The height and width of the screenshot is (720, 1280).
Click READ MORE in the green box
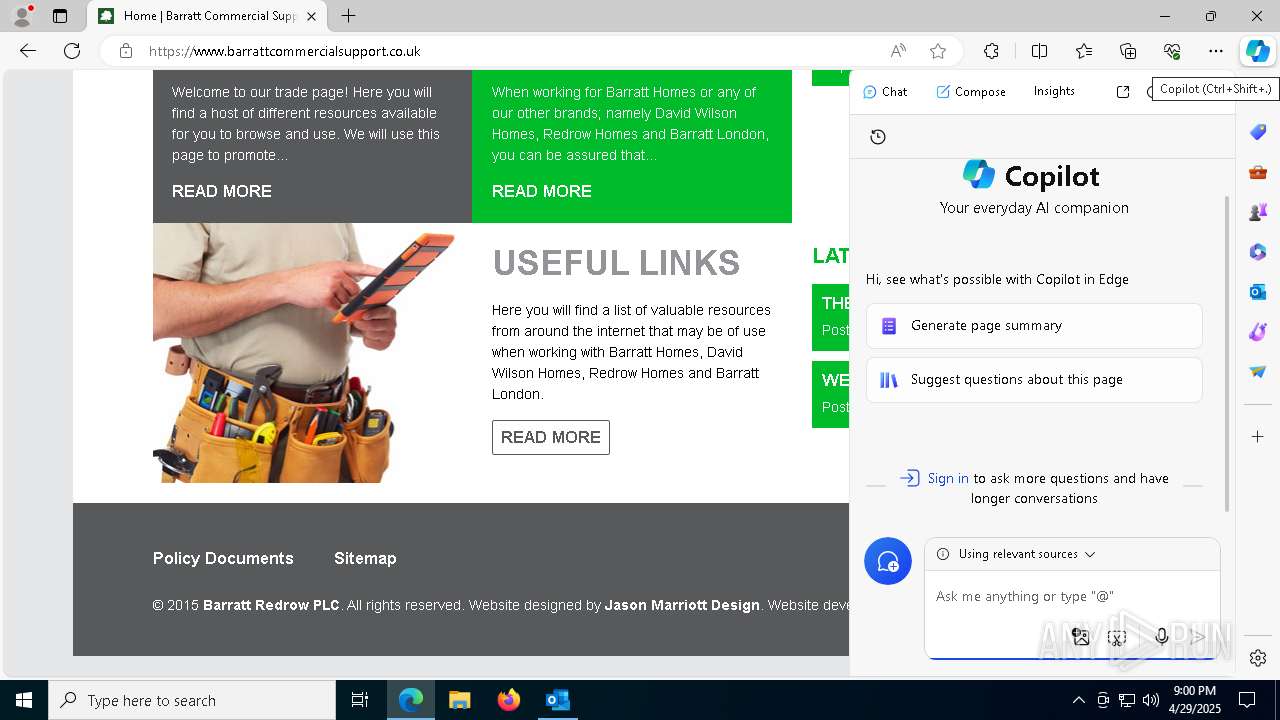(x=542, y=191)
